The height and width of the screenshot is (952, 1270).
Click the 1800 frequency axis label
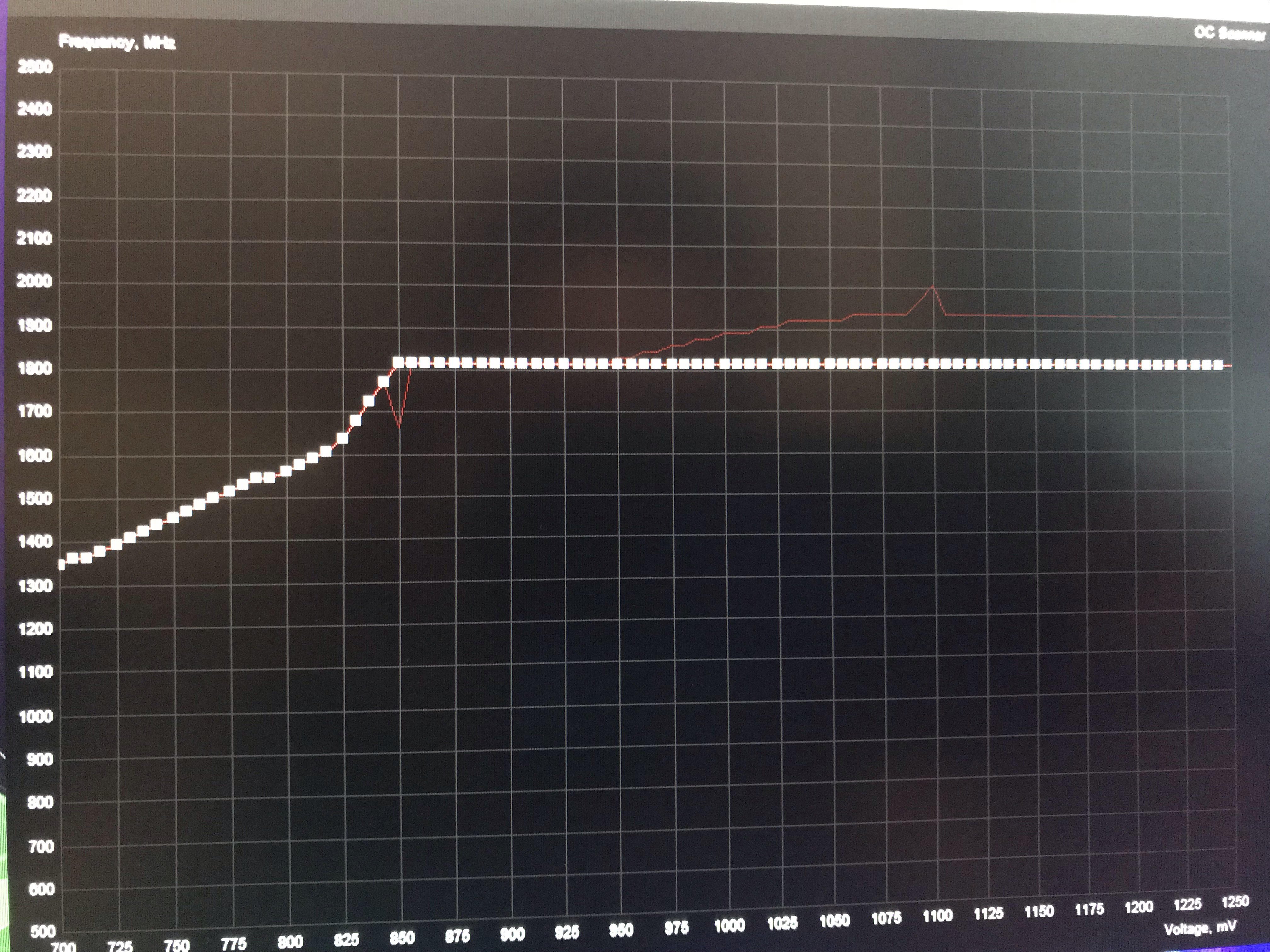35,368
